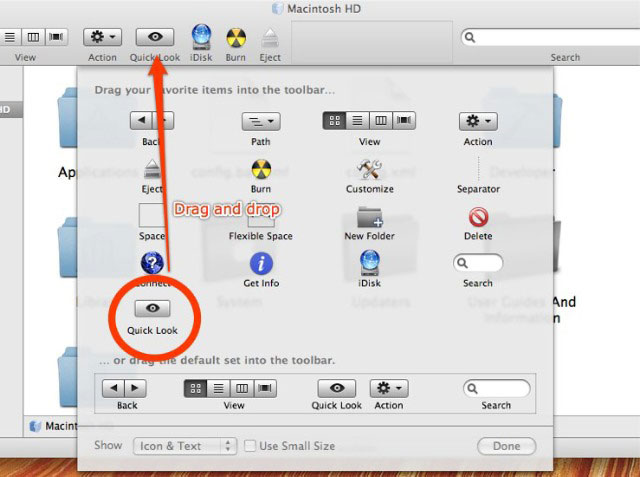Click the Quick Look eye button in toolbar

[x=155, y=37]
